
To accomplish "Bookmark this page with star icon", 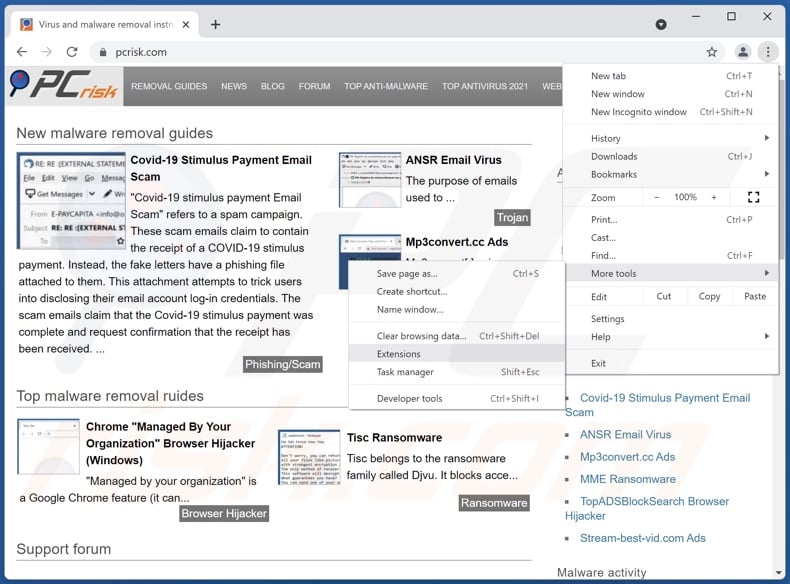I will point(712,52).
